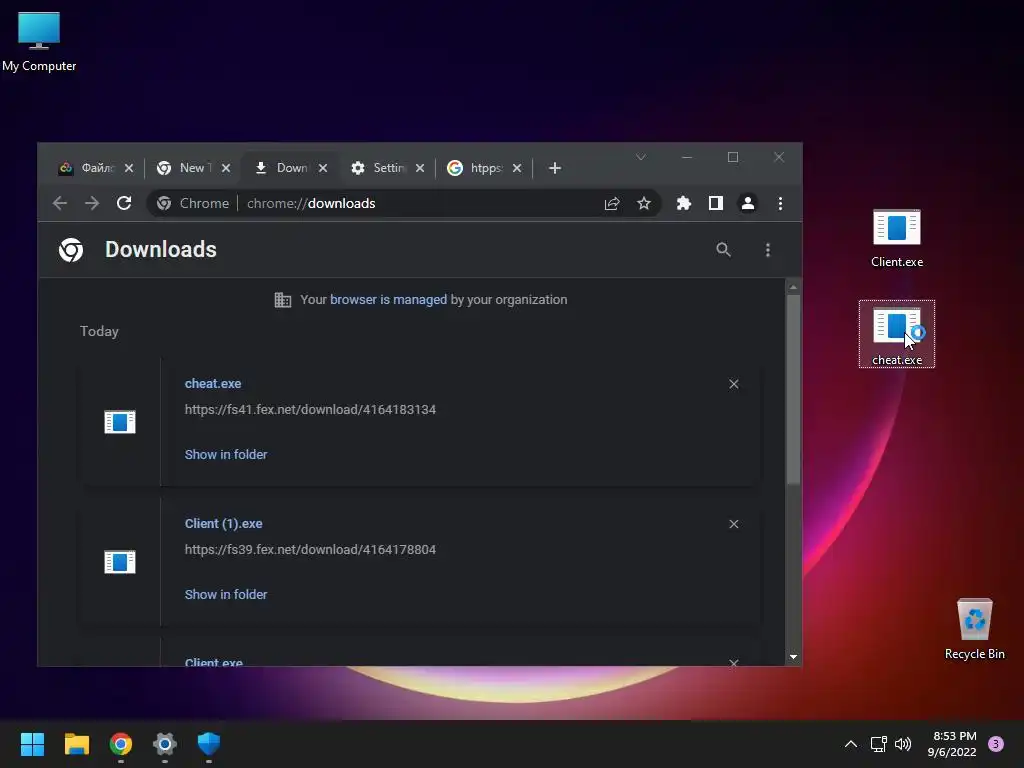Close the New Tab tab
The width and height of the screenshot is (1024, 768).
click(226, 168)
